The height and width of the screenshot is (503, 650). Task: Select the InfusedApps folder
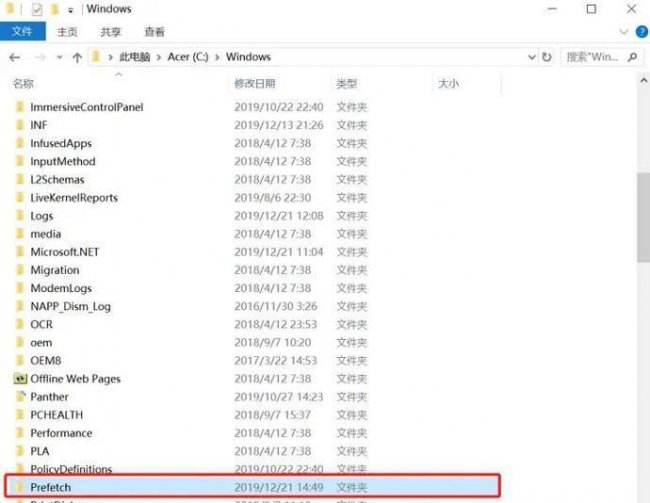tap(61, 143)
